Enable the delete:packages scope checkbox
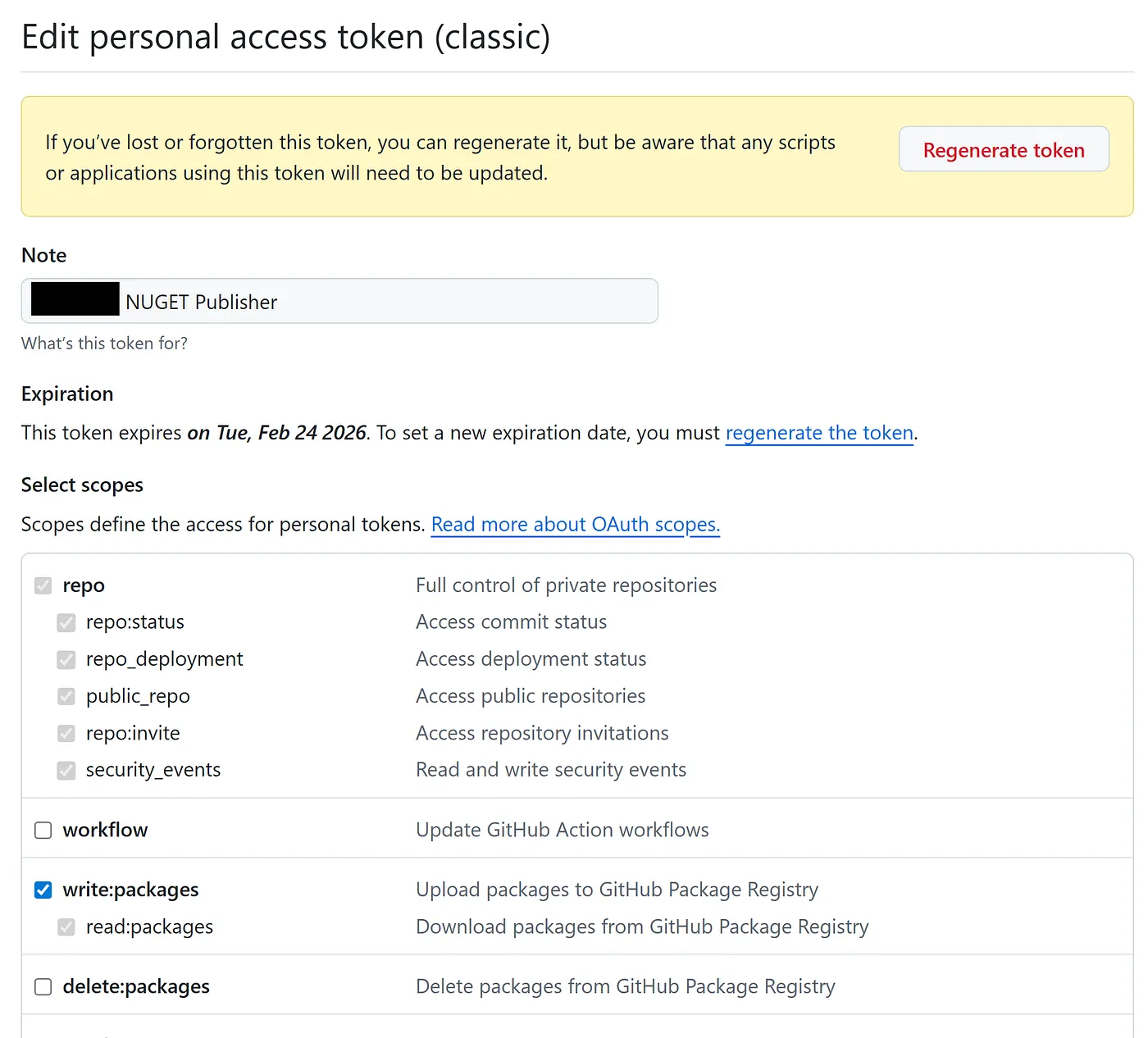 pyautogui.click(x=43, y=986)
